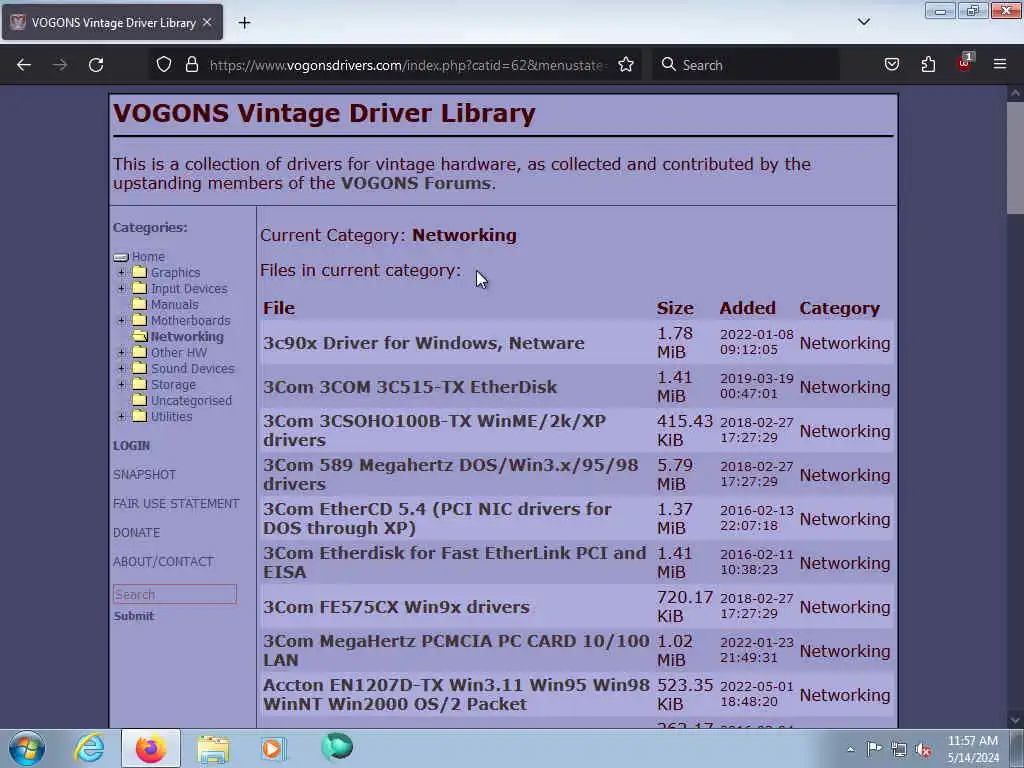
Task: Open the DONATE page
Action: click(x=136, y=532)
